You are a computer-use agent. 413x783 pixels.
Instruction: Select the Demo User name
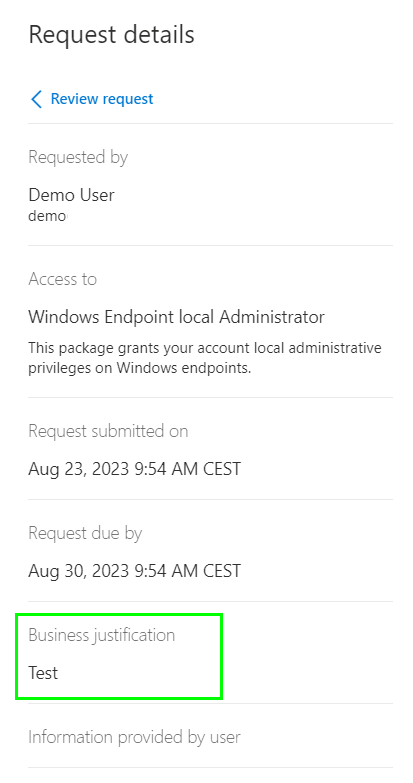point(71,195)
